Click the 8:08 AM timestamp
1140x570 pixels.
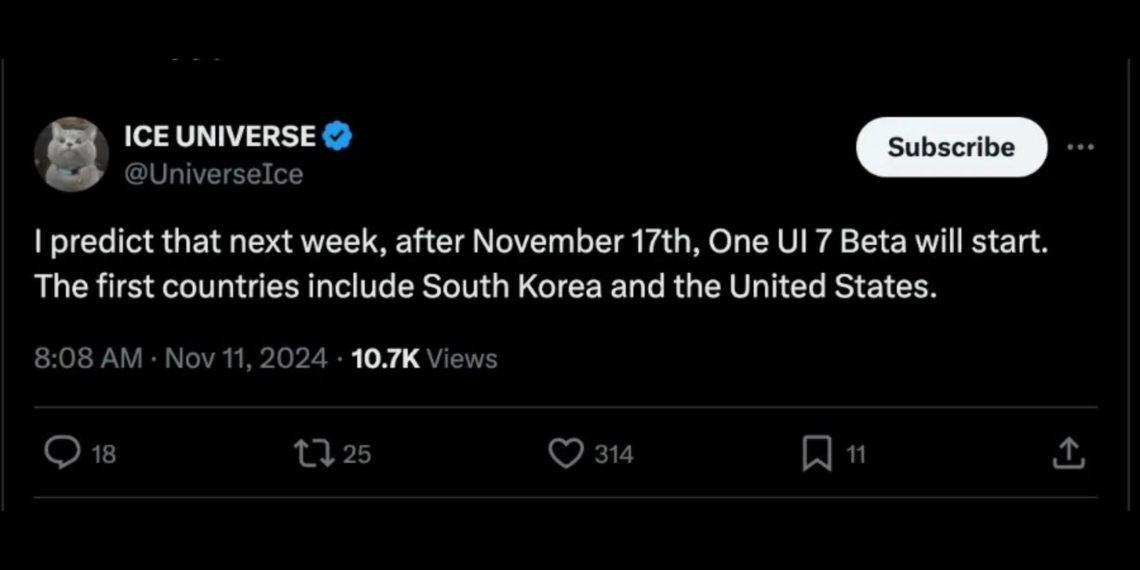[88, 358]
